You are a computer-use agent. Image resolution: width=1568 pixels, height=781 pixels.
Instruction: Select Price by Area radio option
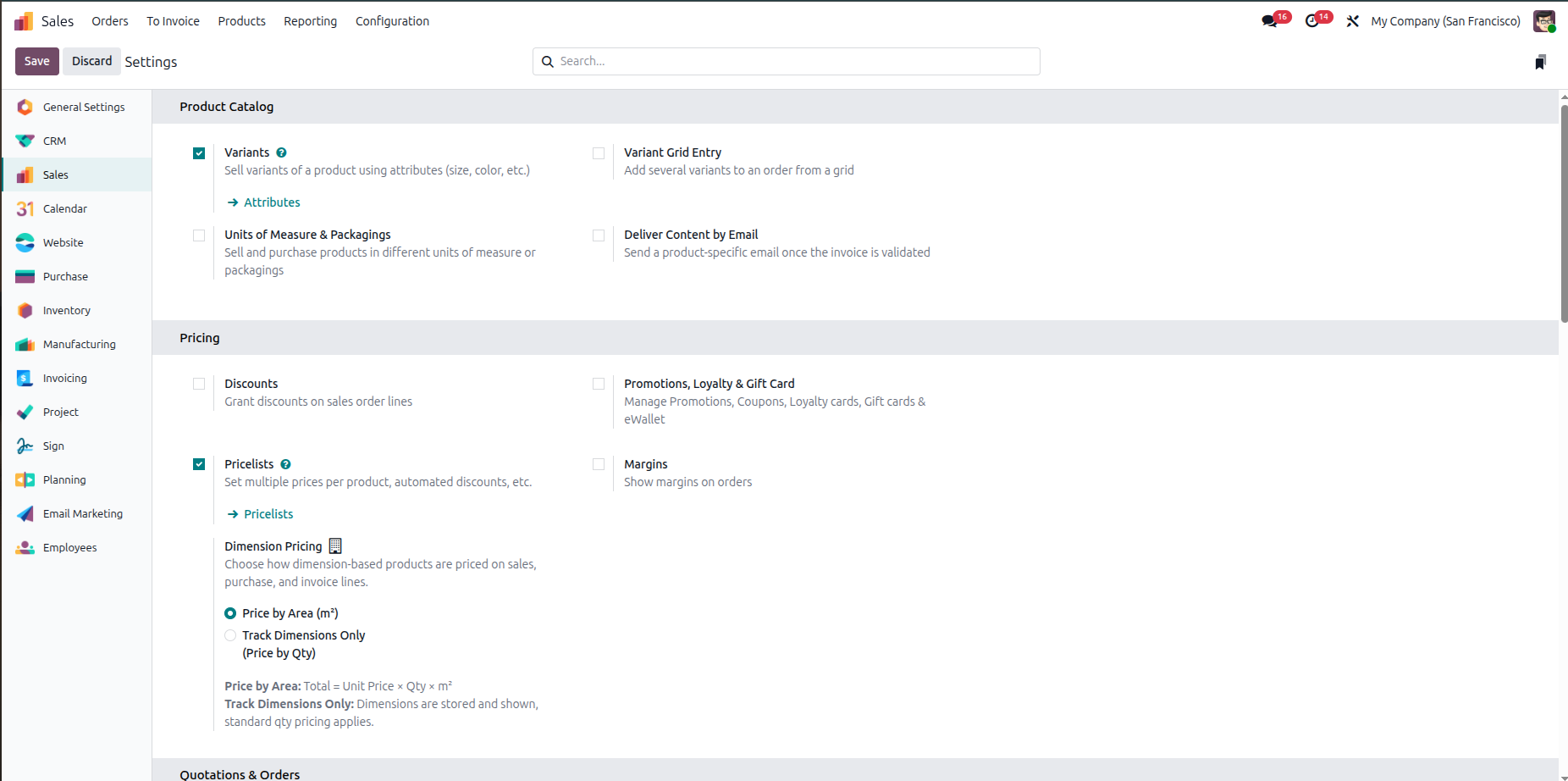pyautogui.click(x=230, y=613)
